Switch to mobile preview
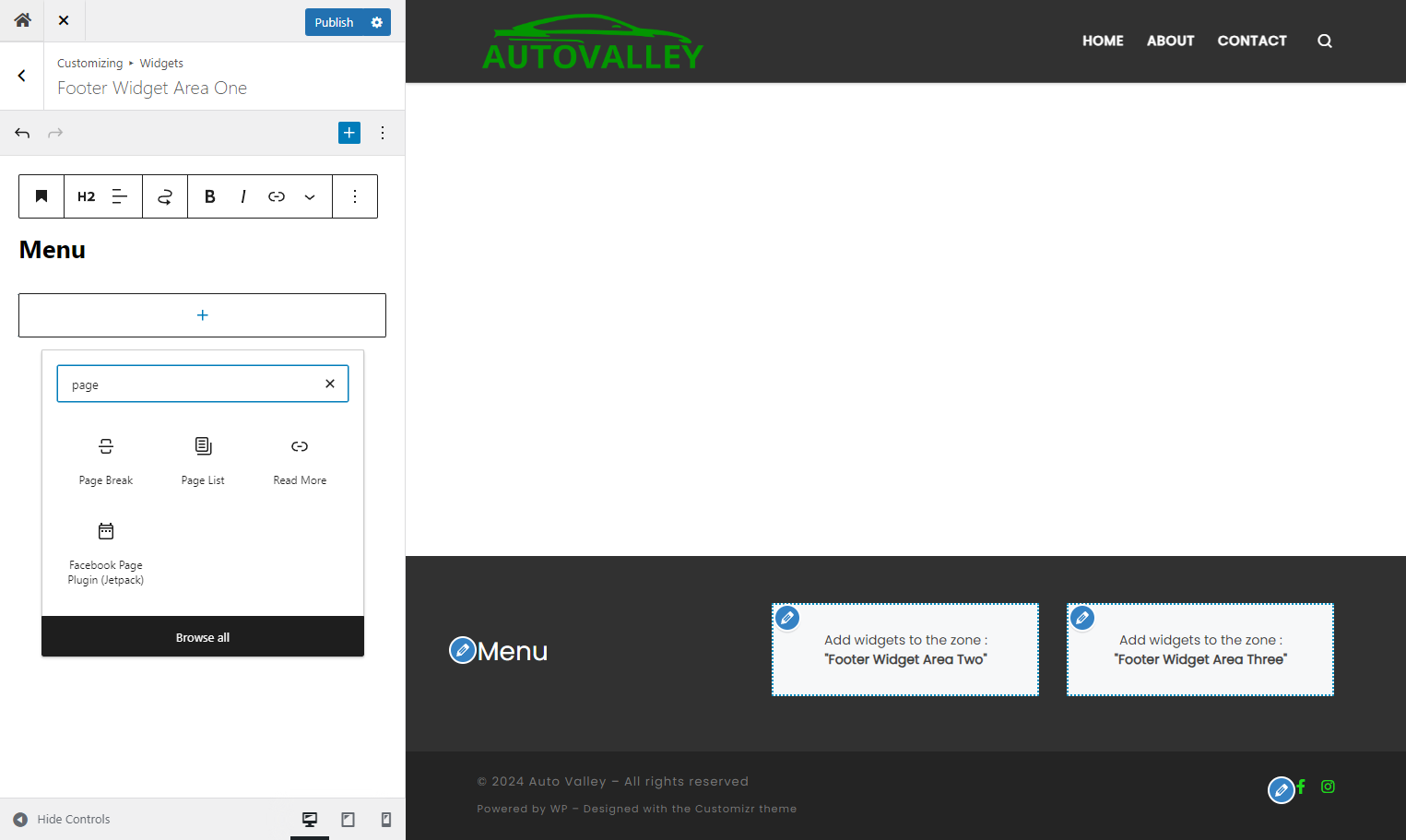The width and height of the screenshot is (1406, 840). point(386,819)
